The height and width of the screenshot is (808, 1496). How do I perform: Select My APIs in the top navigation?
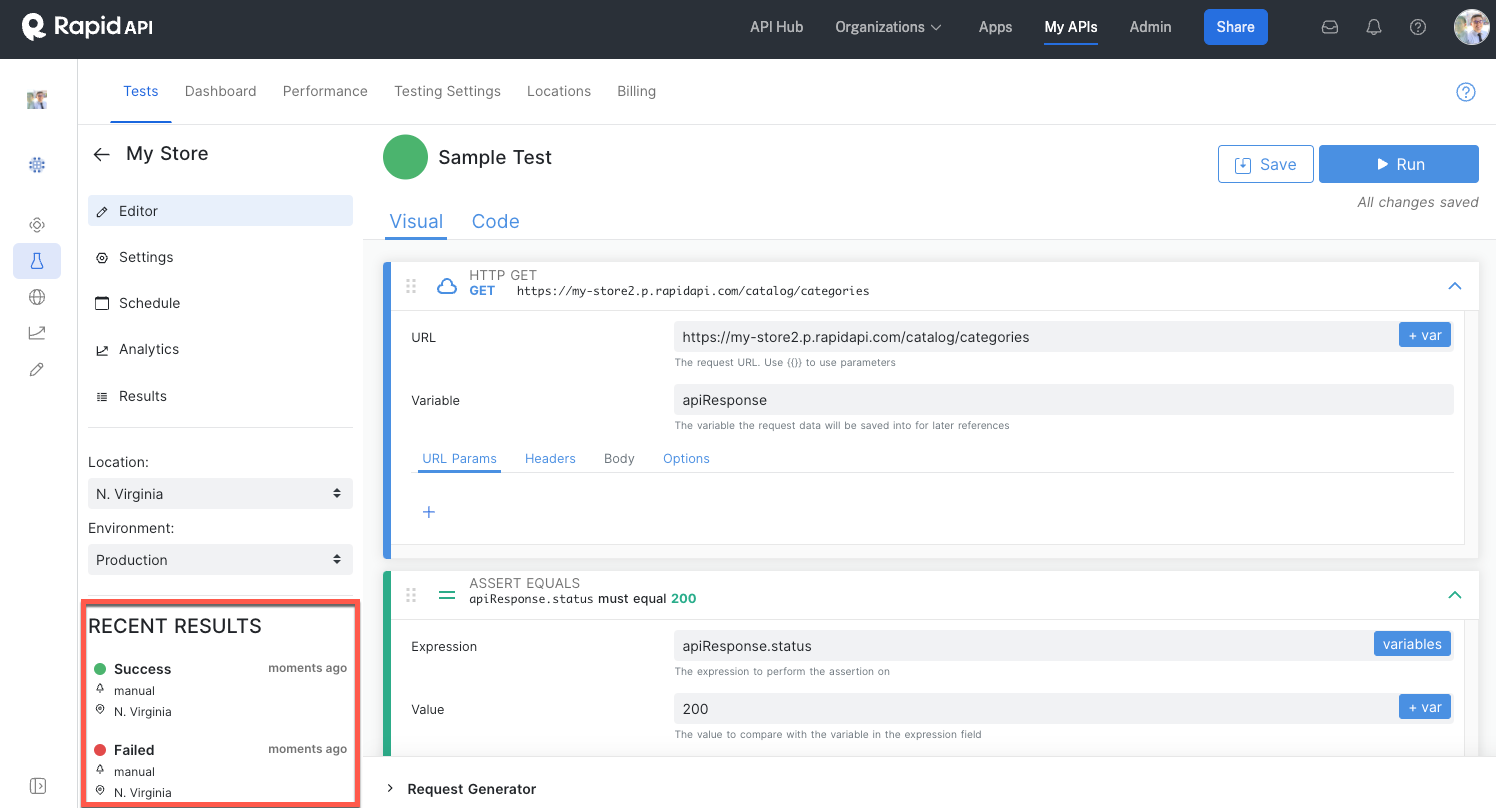point(1071,27)
